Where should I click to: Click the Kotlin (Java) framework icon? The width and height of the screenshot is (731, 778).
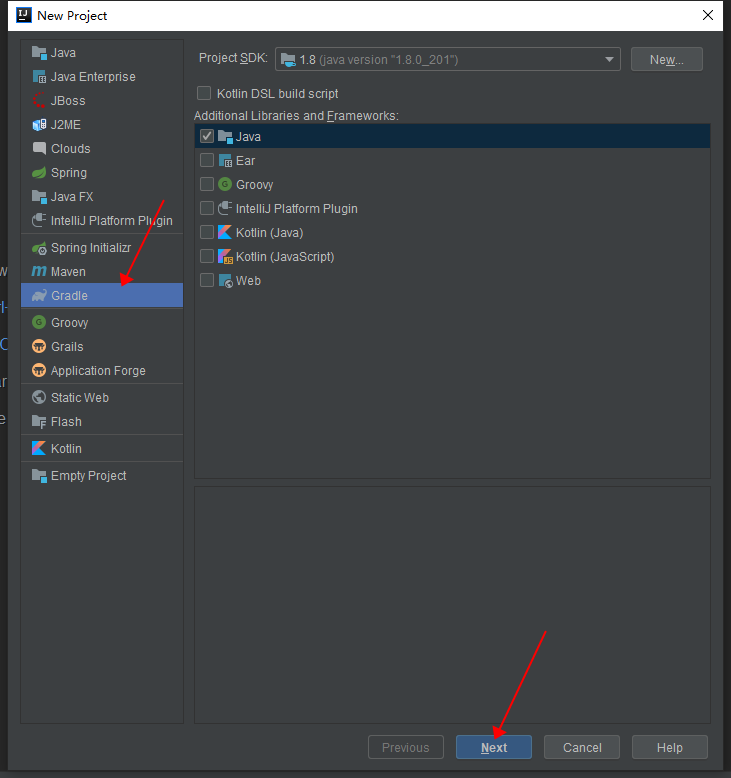(225, 232)
